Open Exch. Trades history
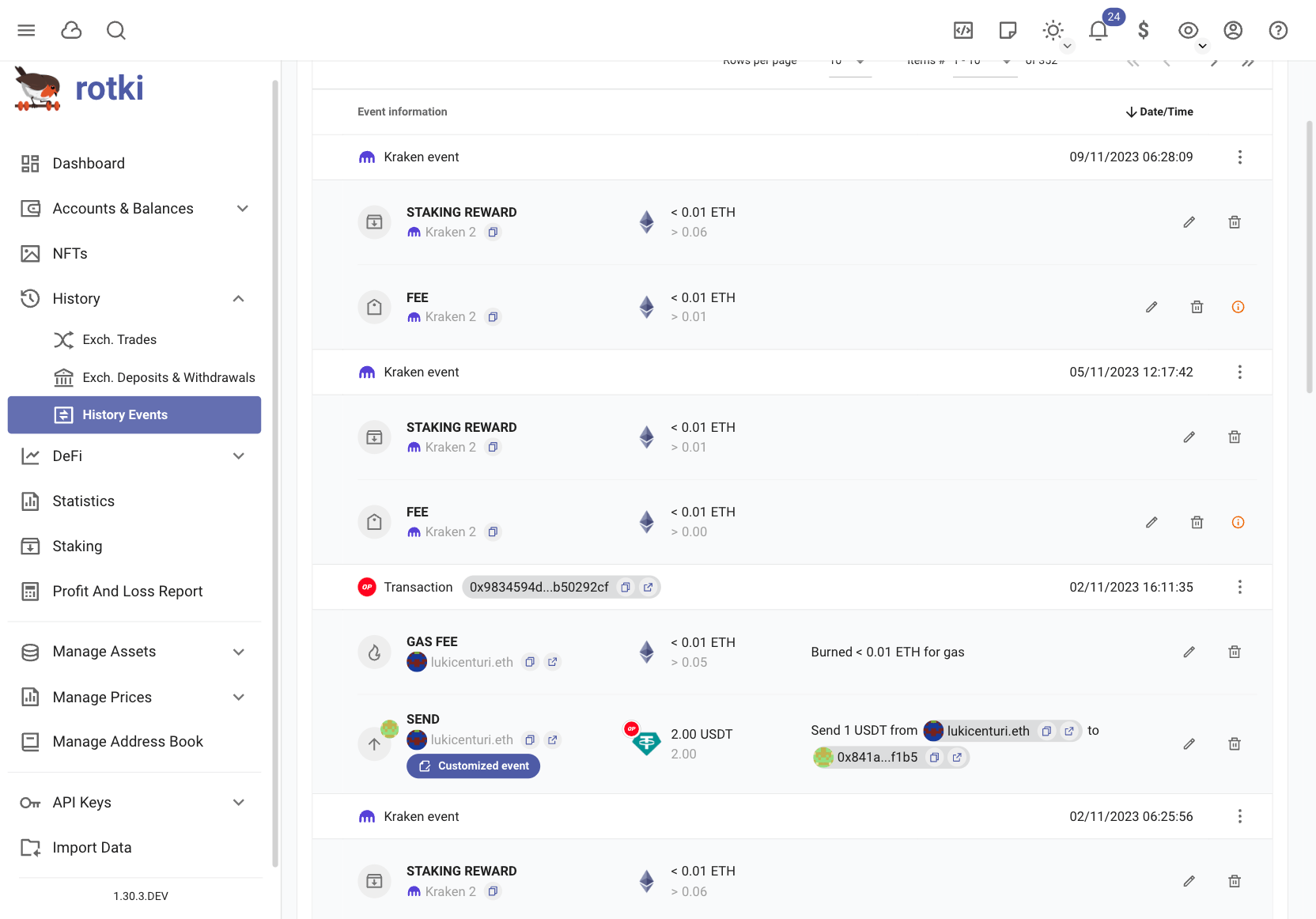Image resolution: width=1316 pixels, height=919 pixels. point(134,340)
